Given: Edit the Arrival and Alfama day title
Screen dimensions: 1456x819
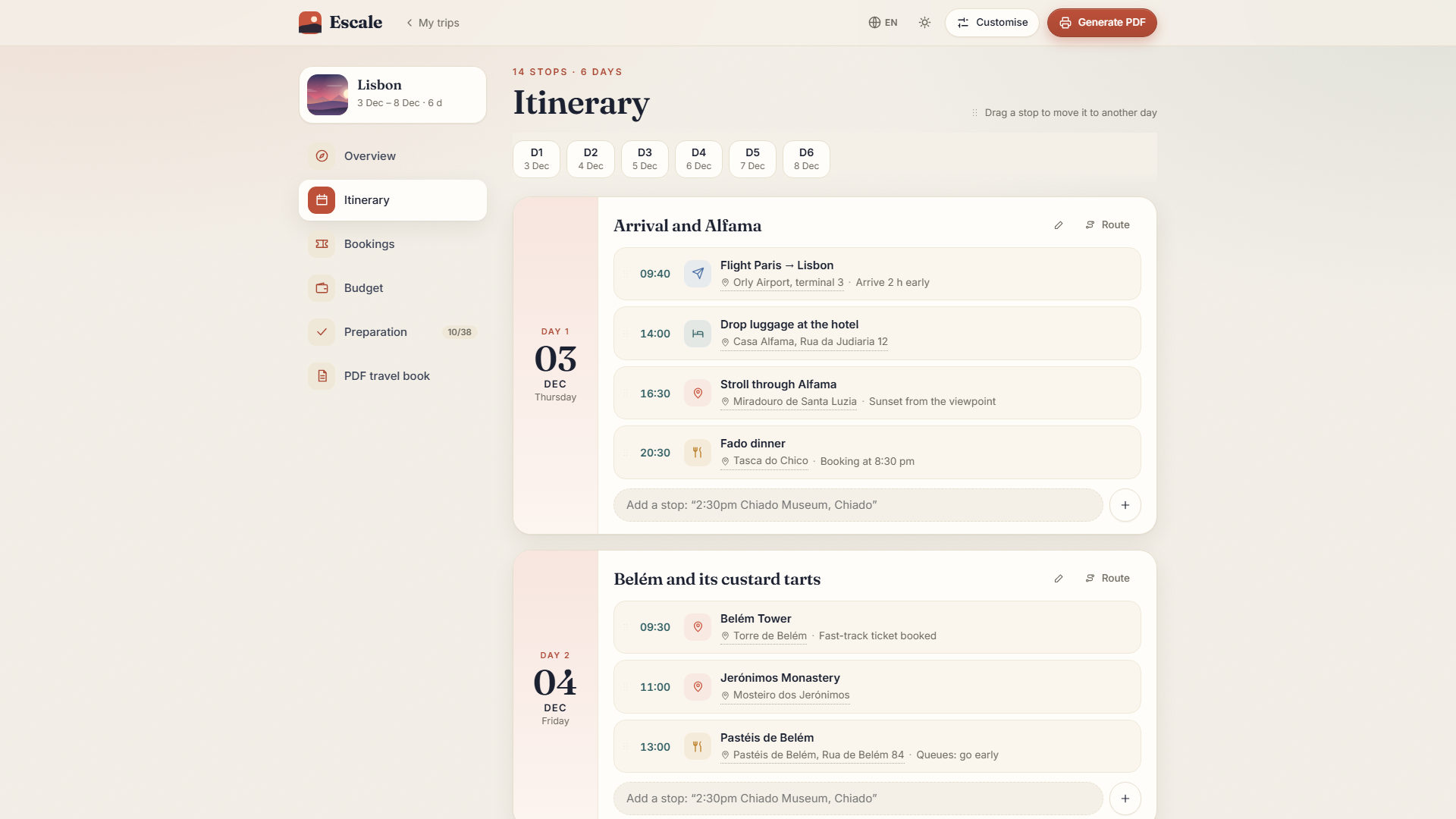Looking at the screenshot, I should point(1059,225).
